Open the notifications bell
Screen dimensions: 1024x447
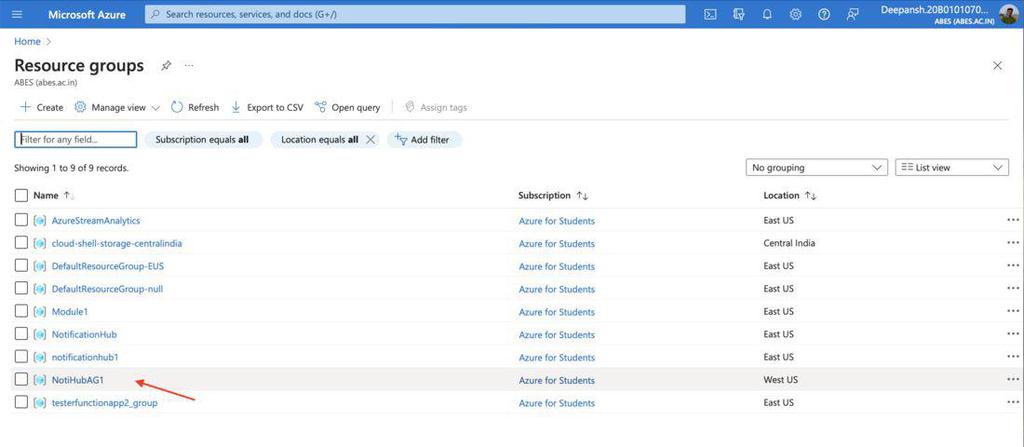(767, 14)
